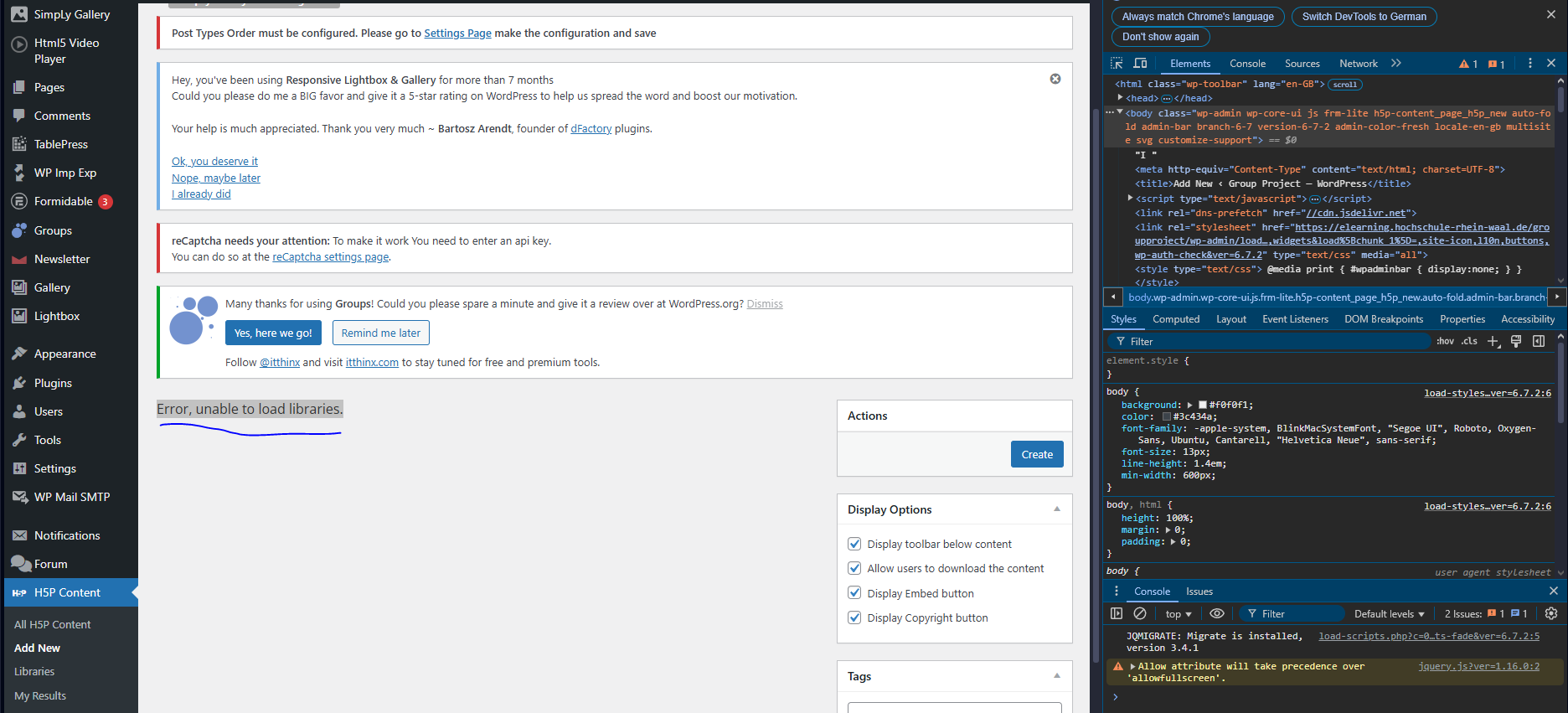Uncheck Allow users to download the content
This screenshot has height=713, width=1568.
(854, 568)
